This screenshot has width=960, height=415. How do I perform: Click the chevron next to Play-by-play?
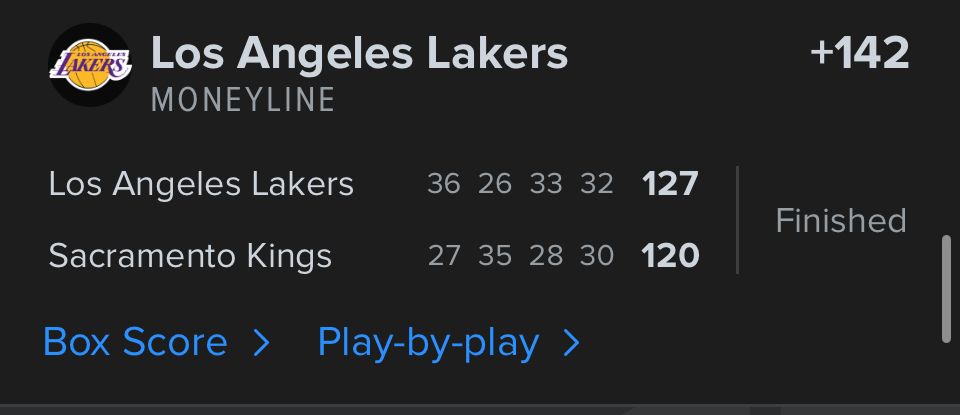click(x=571, y=344)
